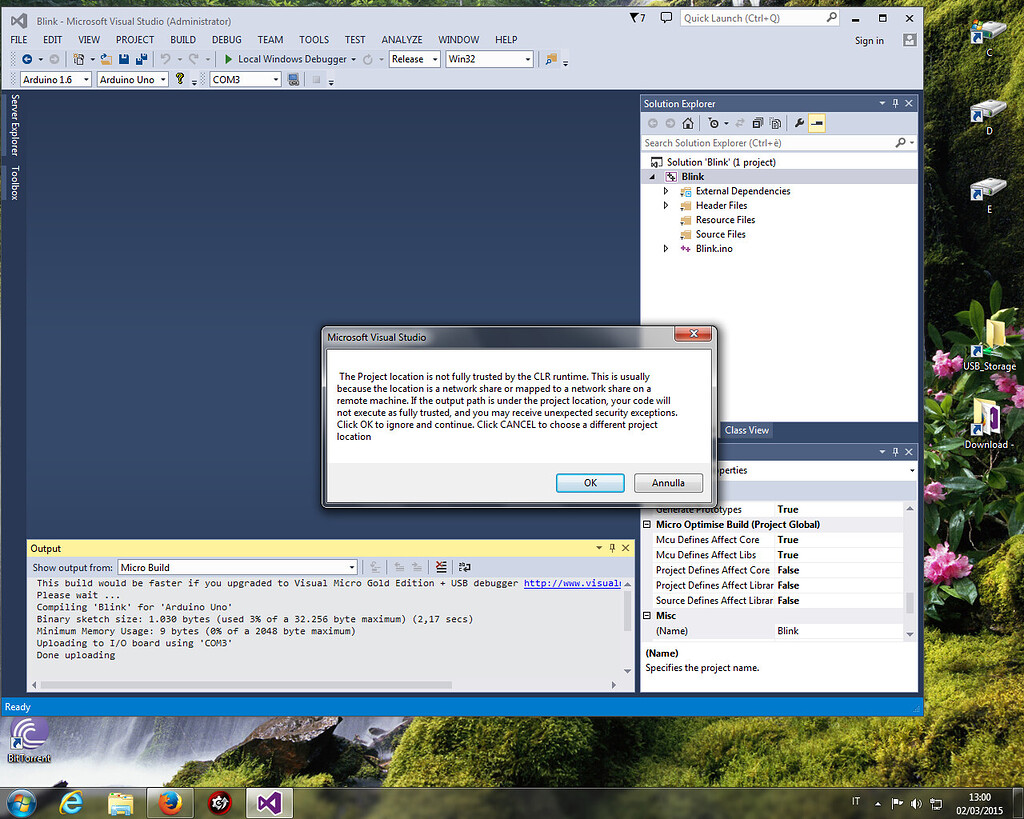Open the Server Explorer side tab
The image size is (1024, 819).
15,125
